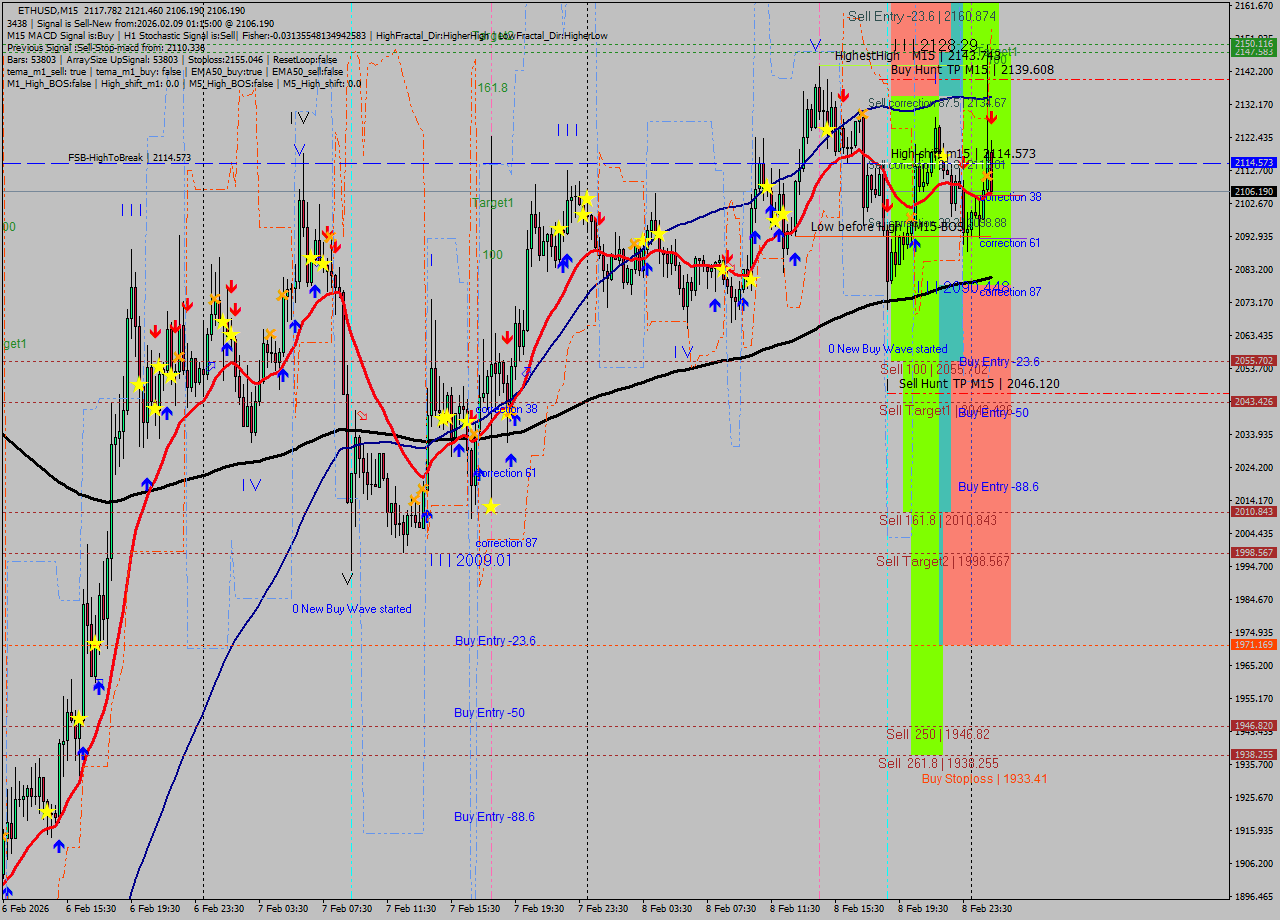Select the FSB-HighToBreak 2114.573 line label
Screen dimensions: 1280x920
tap(129, 158)
